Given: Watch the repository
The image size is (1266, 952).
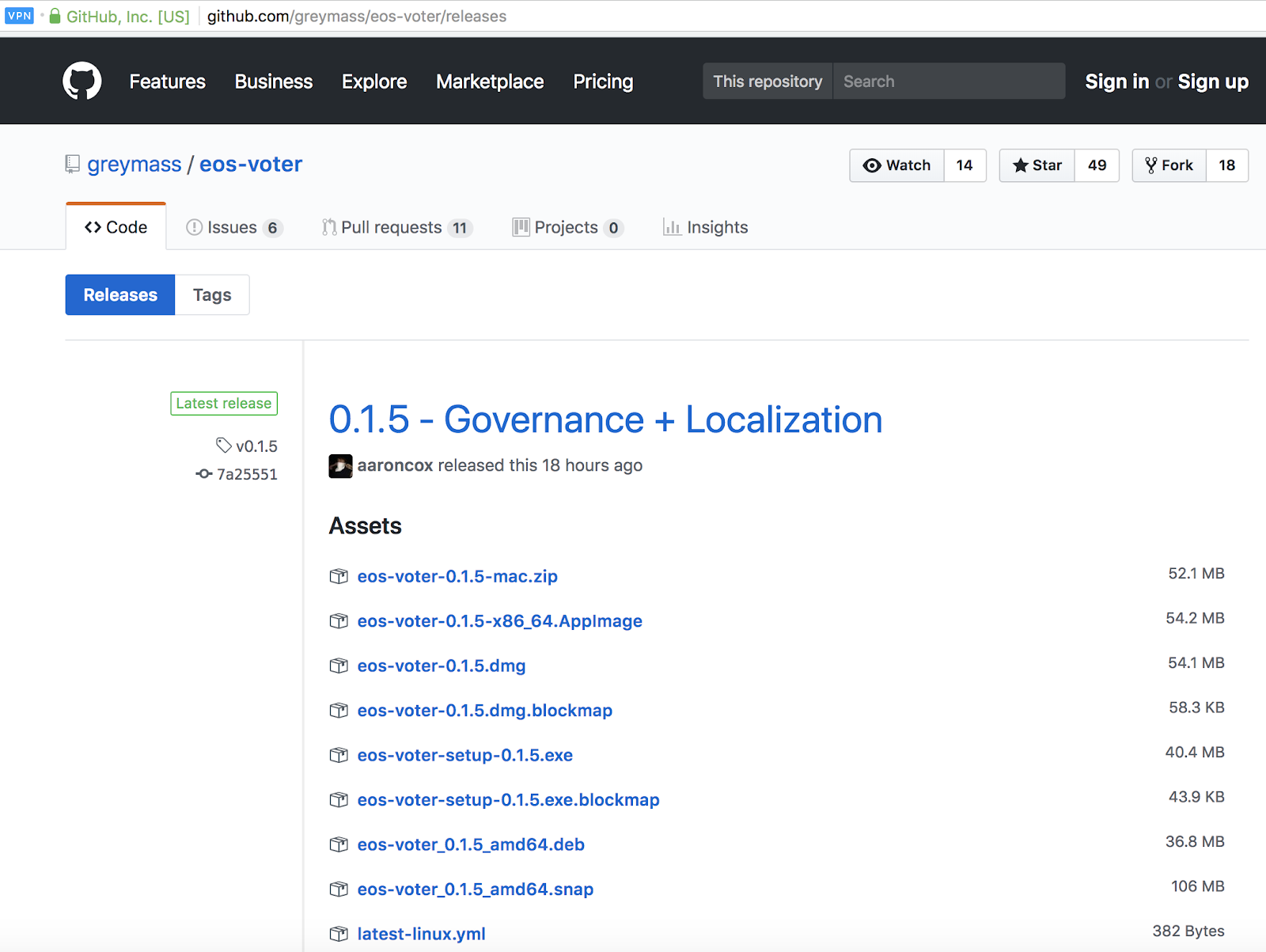Looking at the screenshot, I should pos(896,165).
